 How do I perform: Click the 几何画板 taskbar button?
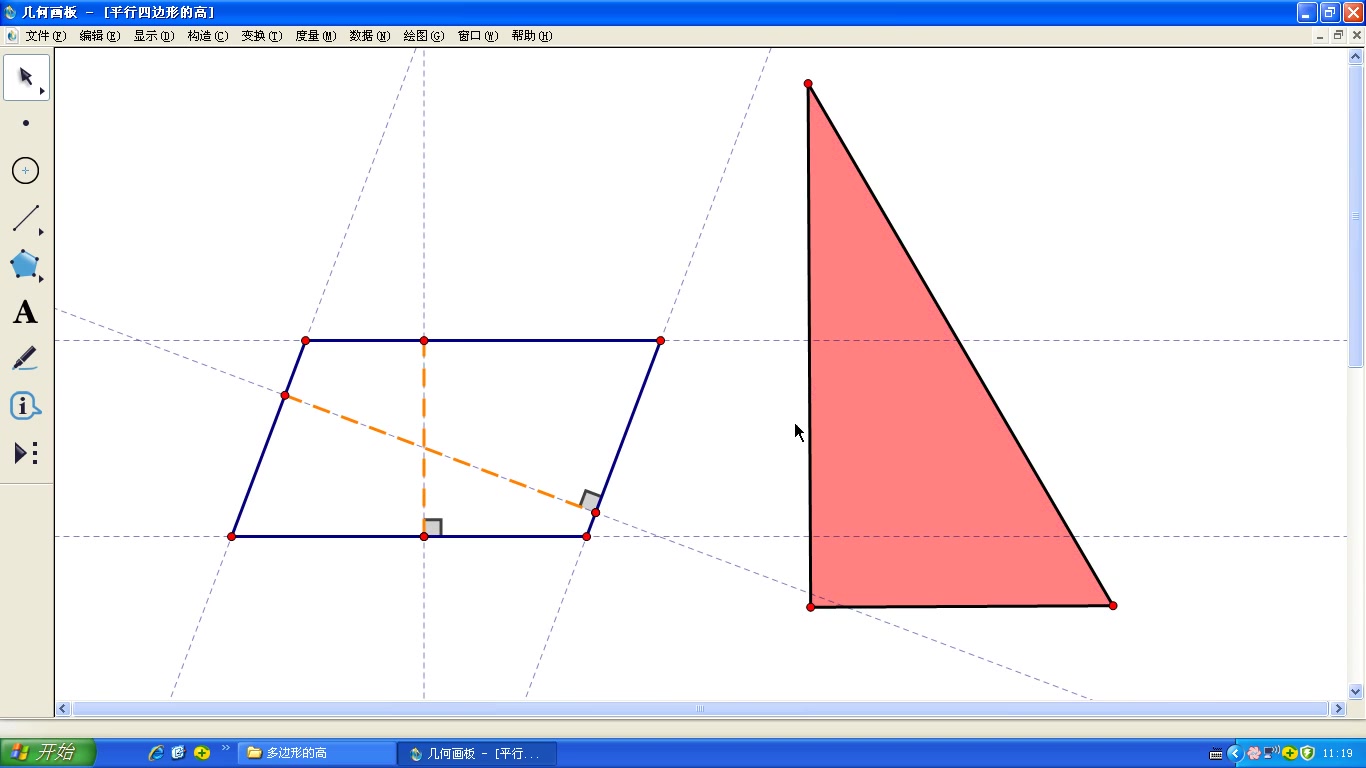point(477,753)
